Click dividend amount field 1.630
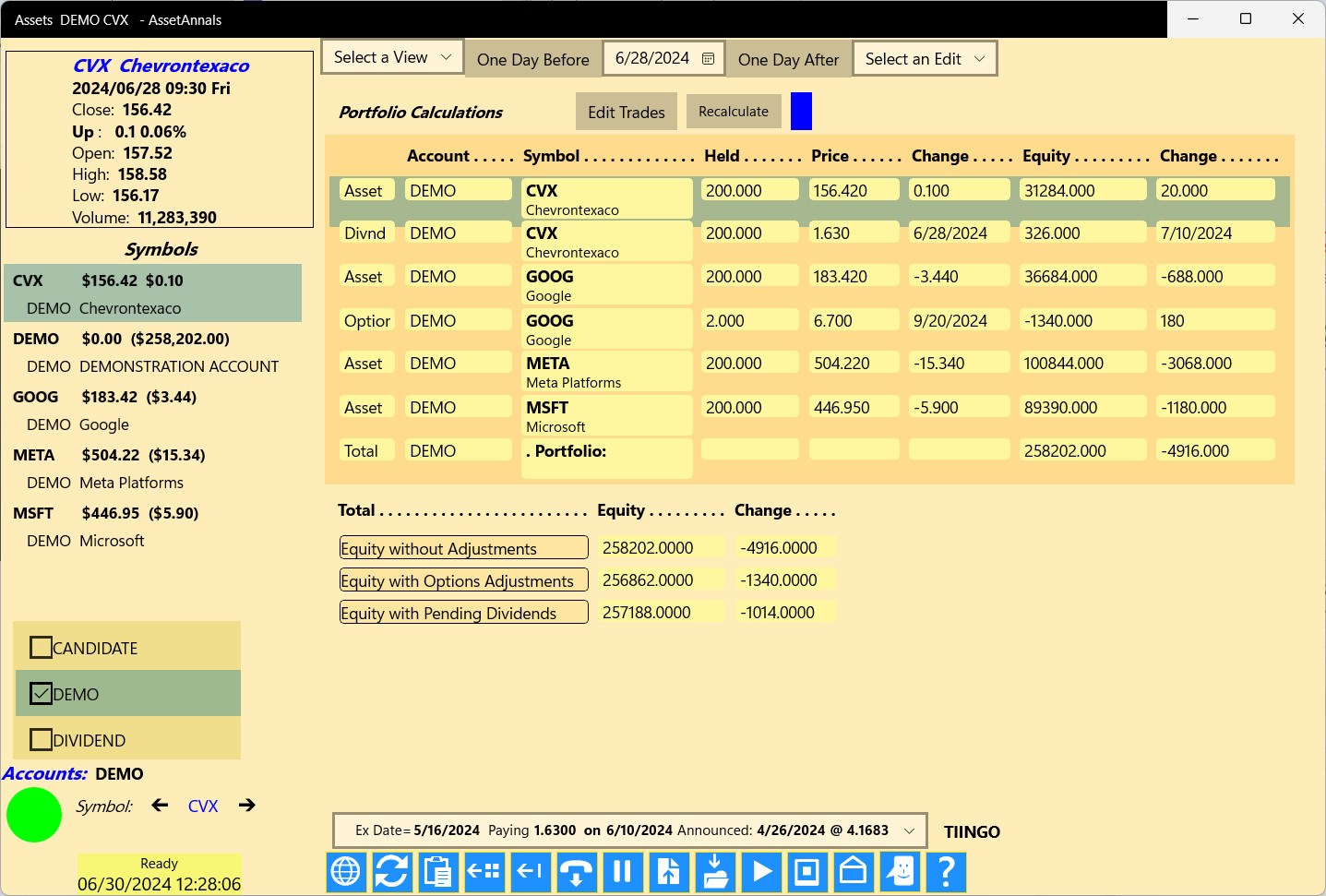 854,233
